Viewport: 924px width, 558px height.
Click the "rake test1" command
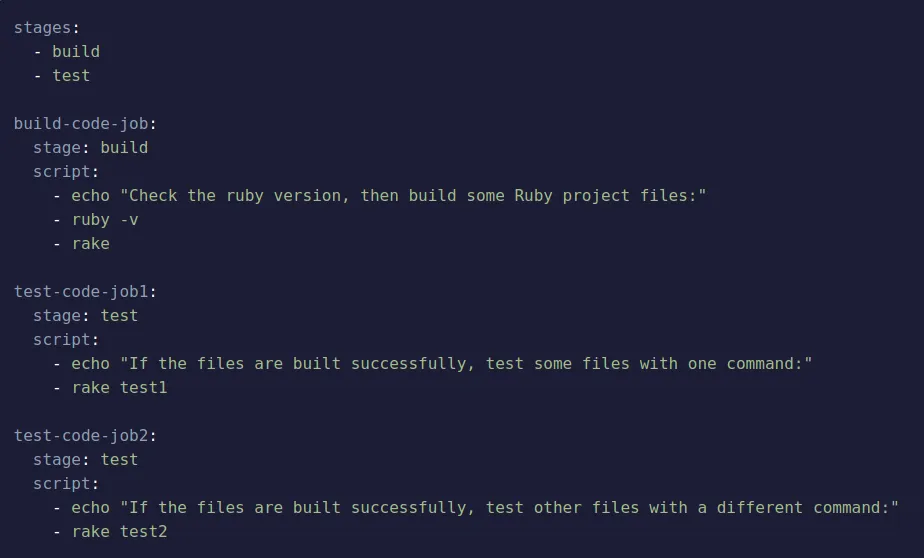(119, 387)
